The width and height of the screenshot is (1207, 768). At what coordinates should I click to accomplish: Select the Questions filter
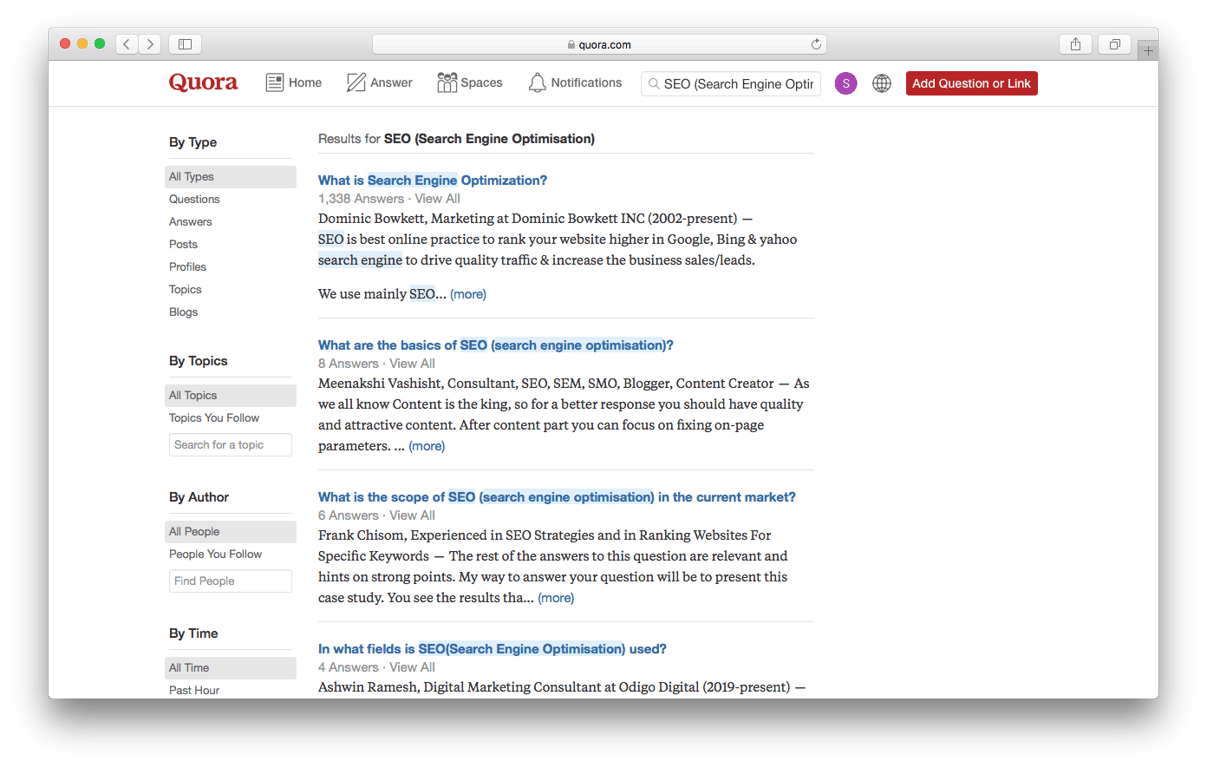[x=193, y=199]
